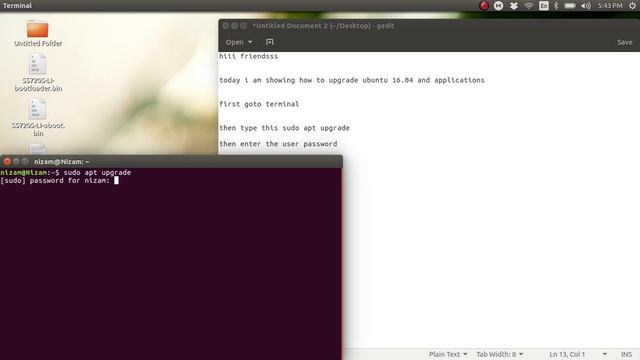Open the gedit Open dropdown button

(239, 42)
